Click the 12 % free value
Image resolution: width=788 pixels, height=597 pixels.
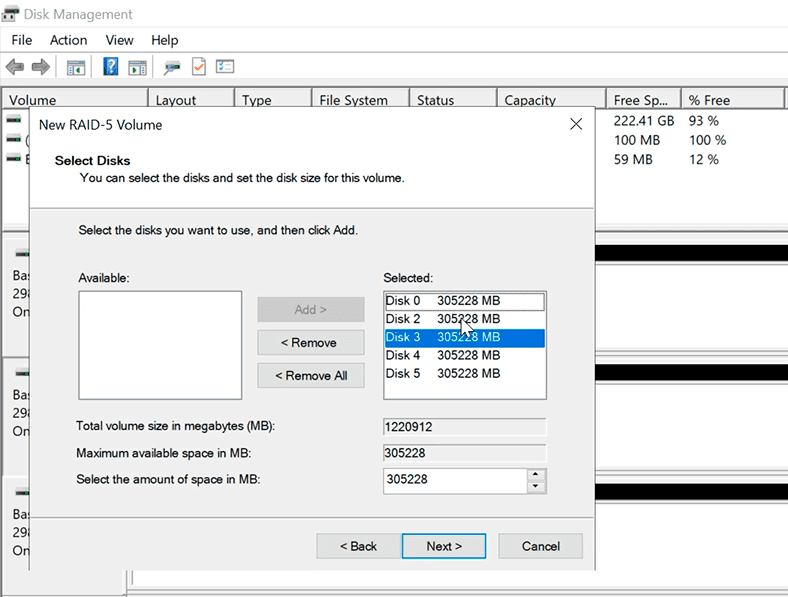click(x=704, y=159)
